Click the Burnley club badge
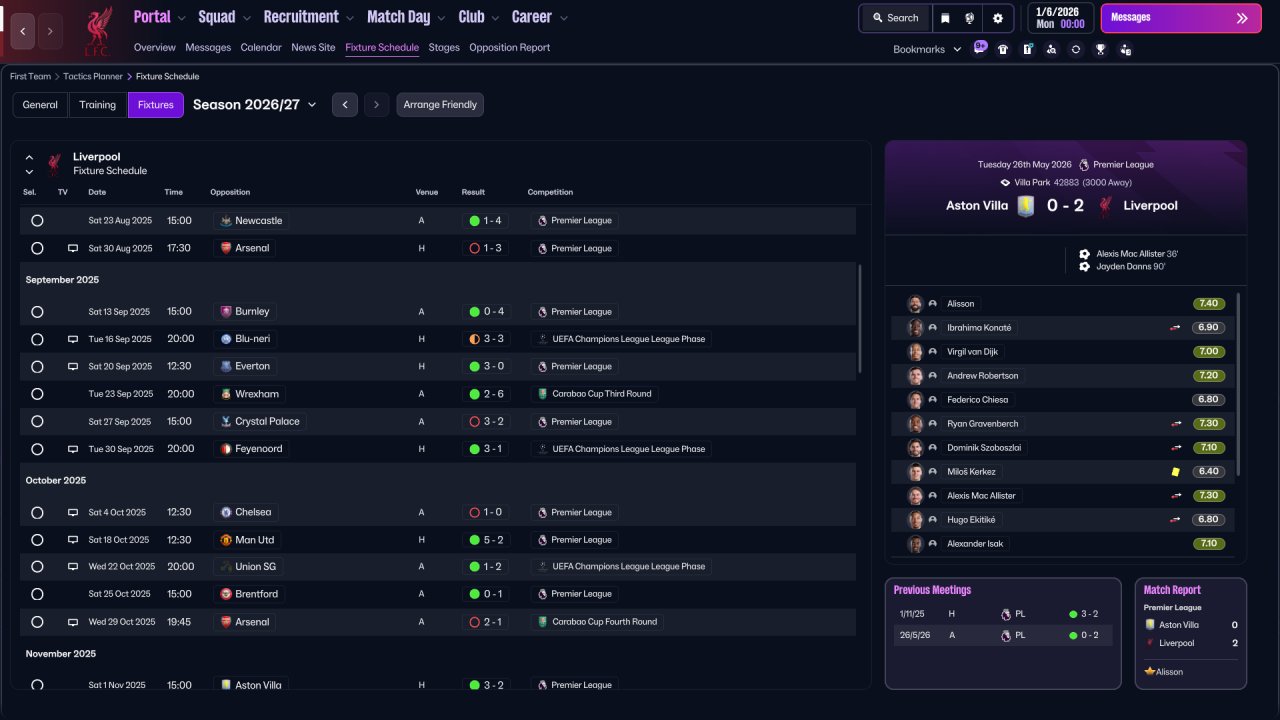 pos(226,312)
